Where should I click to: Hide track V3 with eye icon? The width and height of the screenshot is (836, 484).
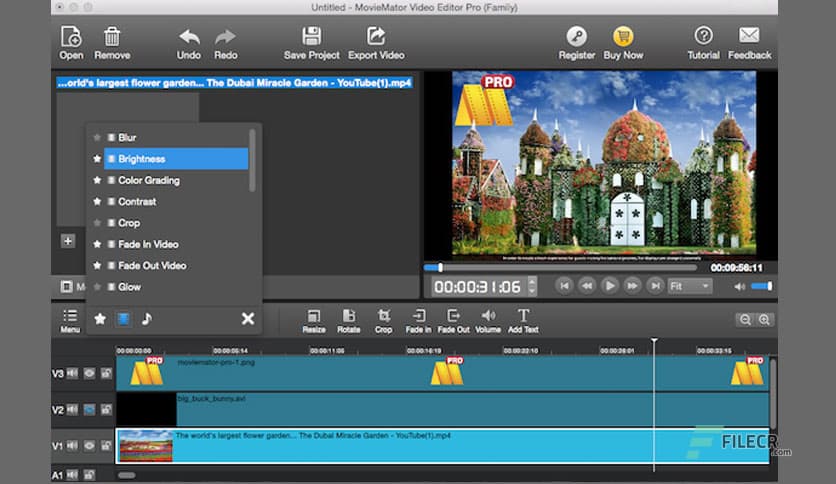click(89, 373)
